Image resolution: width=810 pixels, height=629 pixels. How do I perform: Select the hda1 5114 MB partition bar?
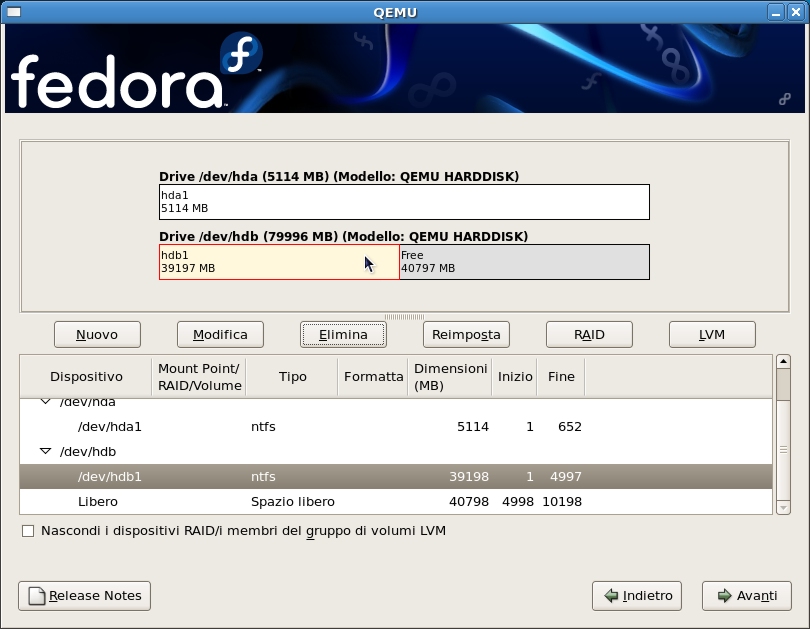[404, 202]
